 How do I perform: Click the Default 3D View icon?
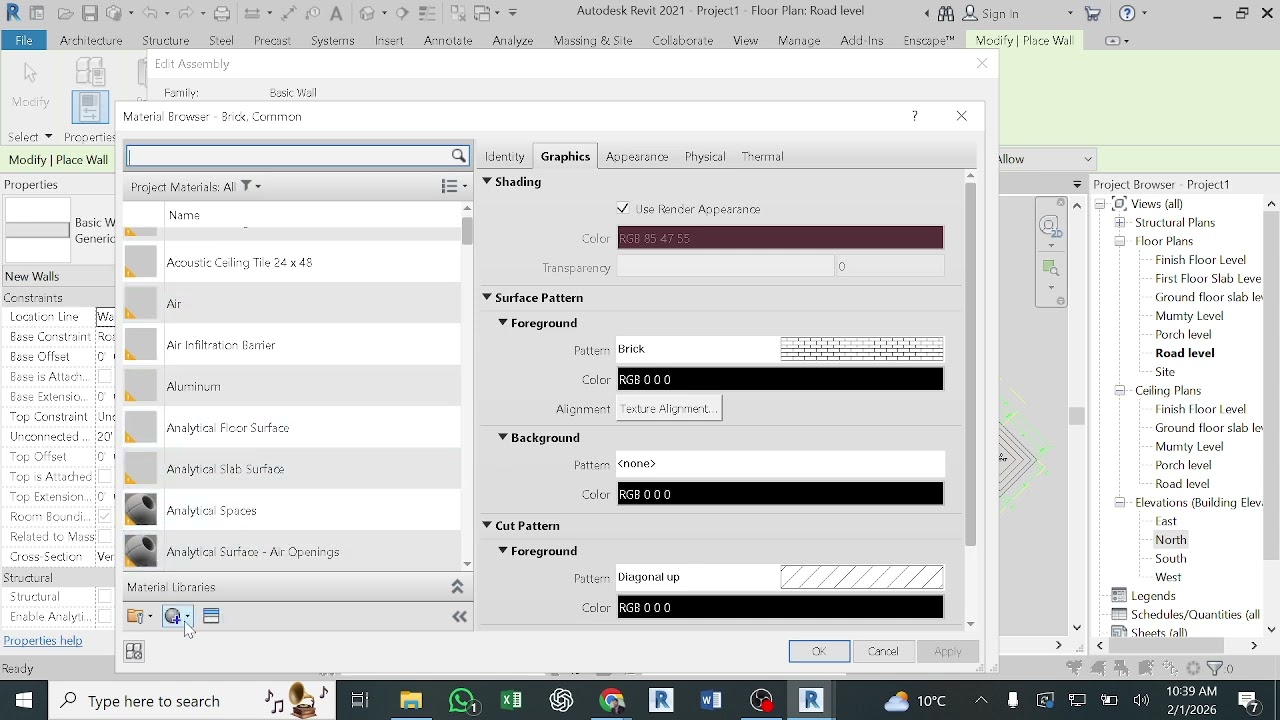[x=367, y=14]
